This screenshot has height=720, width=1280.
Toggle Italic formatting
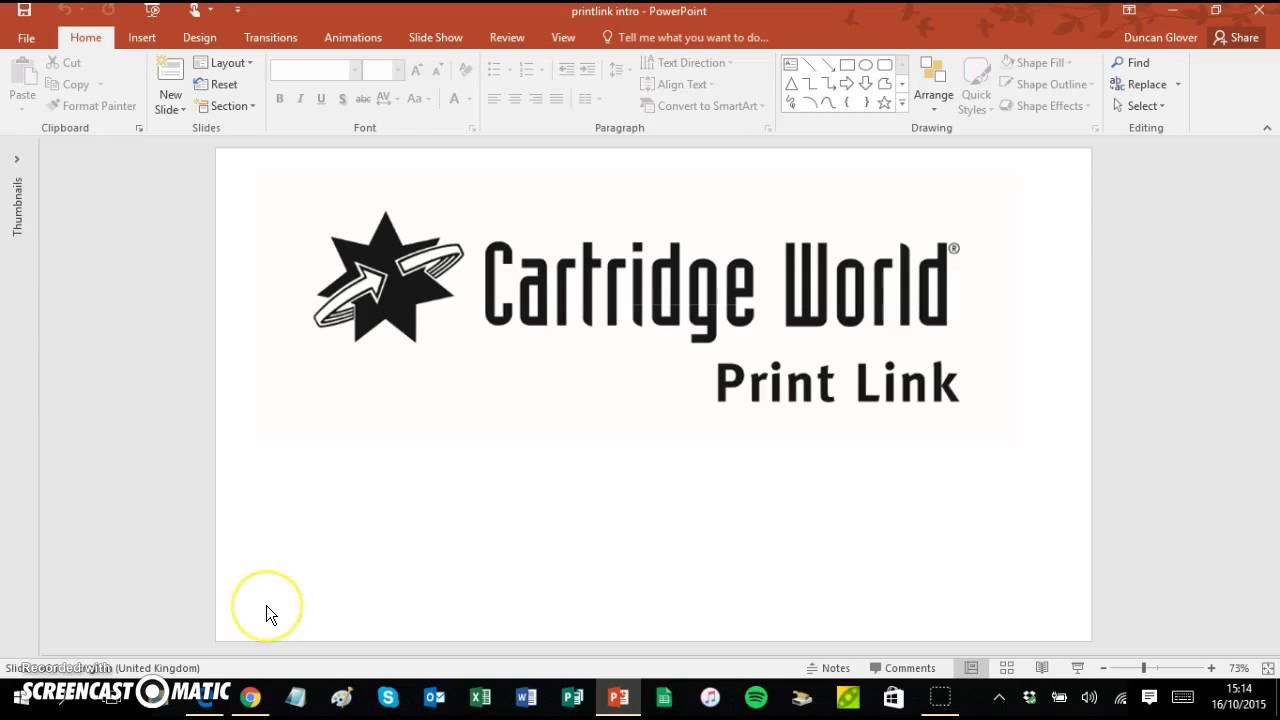click(x=300, y=99)
